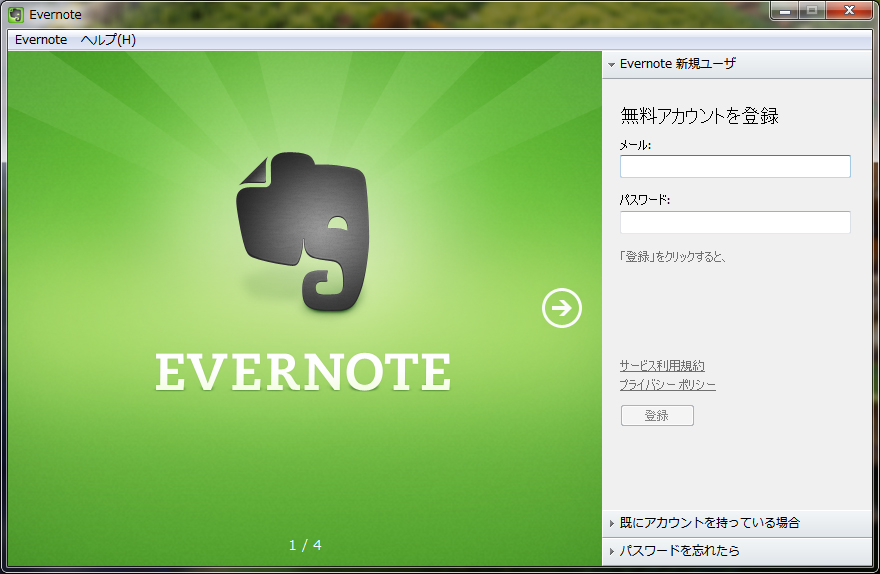Viewport: 880px width, 574px height.
Task: Expand パスワードを忘れたら section
Action: 737,551
